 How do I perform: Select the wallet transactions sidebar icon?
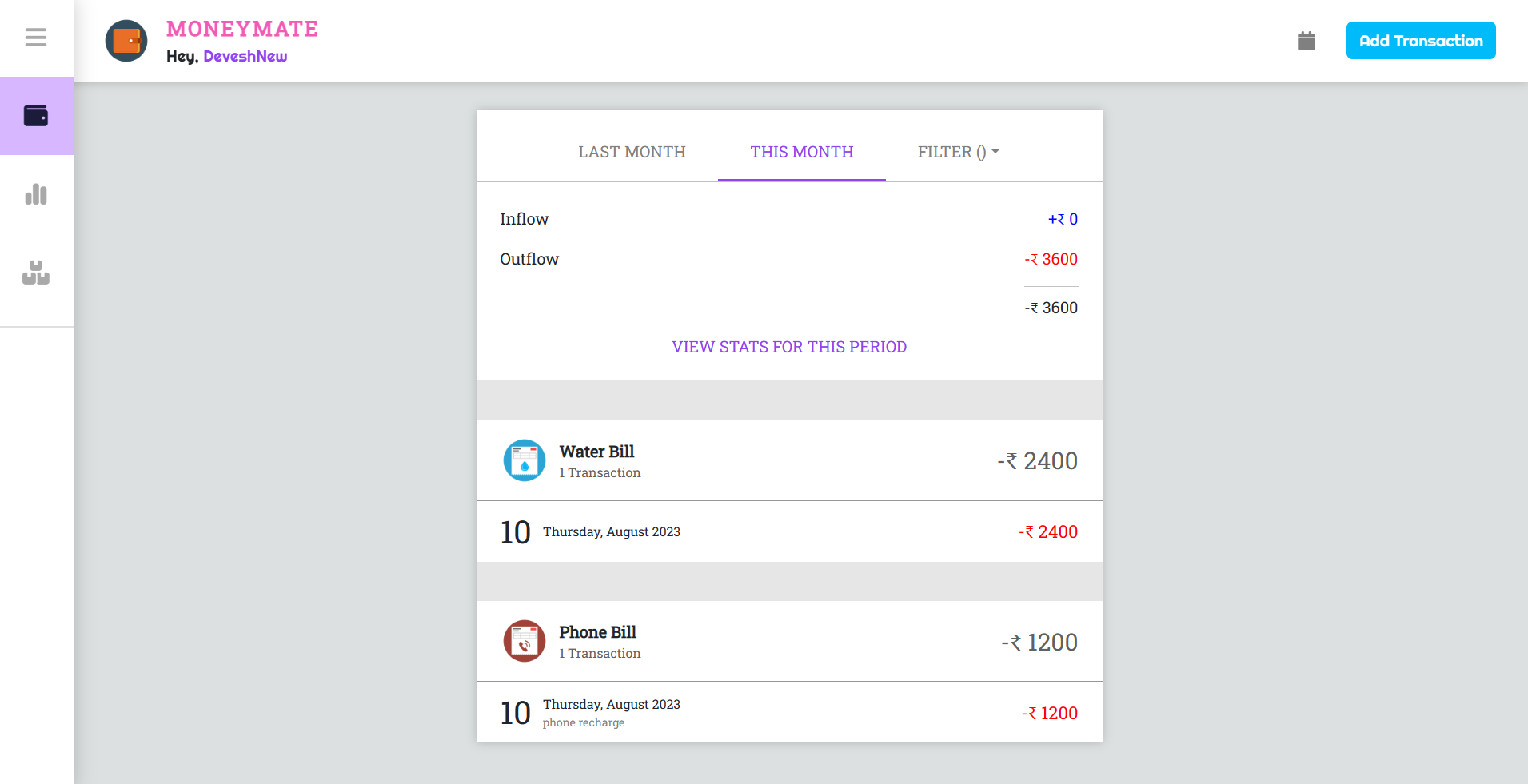point(36,116)
